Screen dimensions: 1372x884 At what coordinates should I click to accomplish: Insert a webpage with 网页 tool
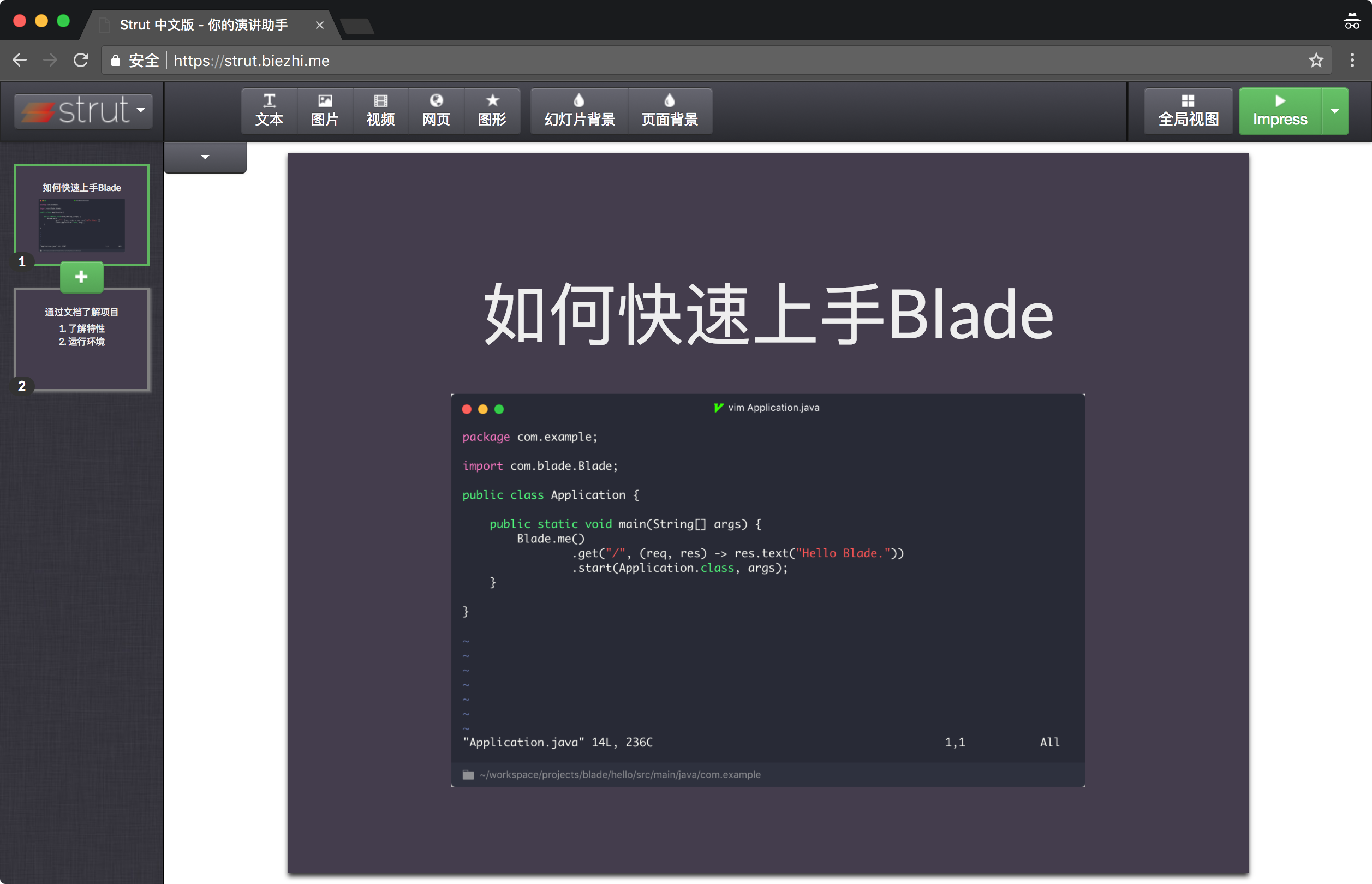[436, 111]
